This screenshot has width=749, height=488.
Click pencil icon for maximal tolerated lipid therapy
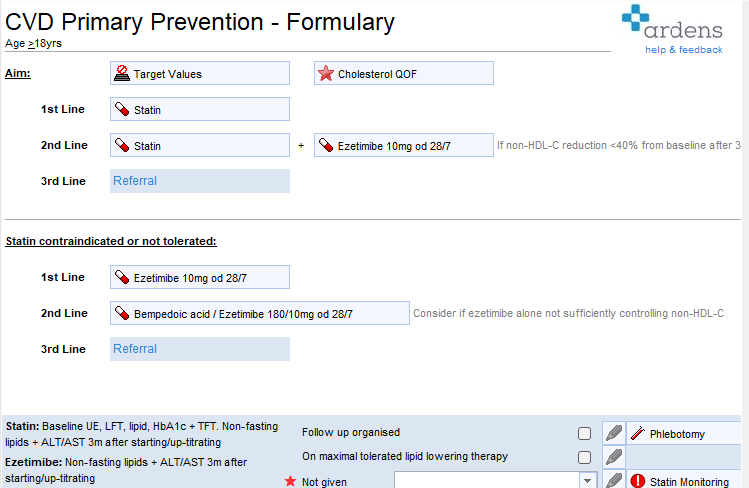614,457
